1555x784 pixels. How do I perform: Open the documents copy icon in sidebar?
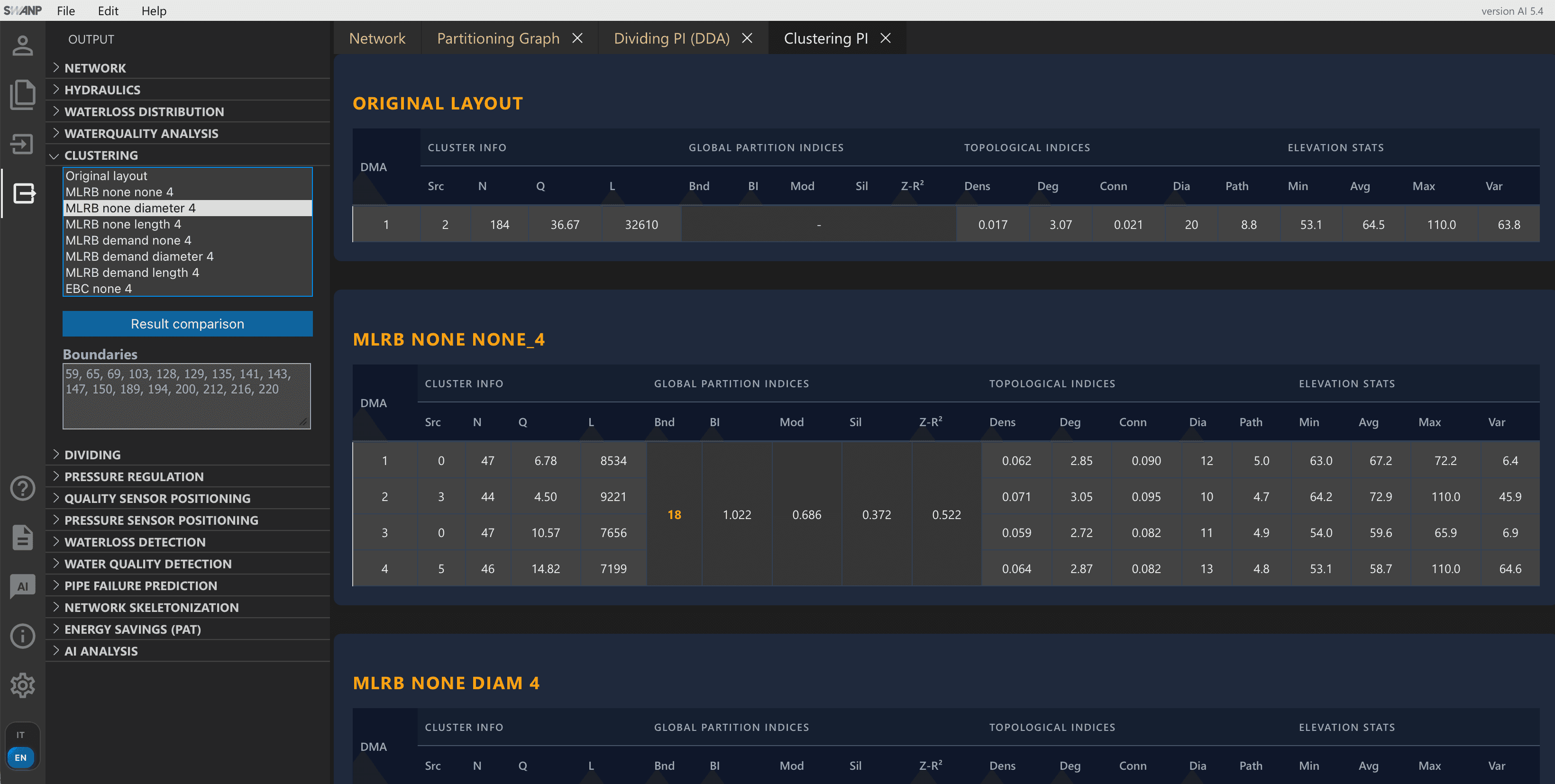pyautogui.click(x=22, y=95)
